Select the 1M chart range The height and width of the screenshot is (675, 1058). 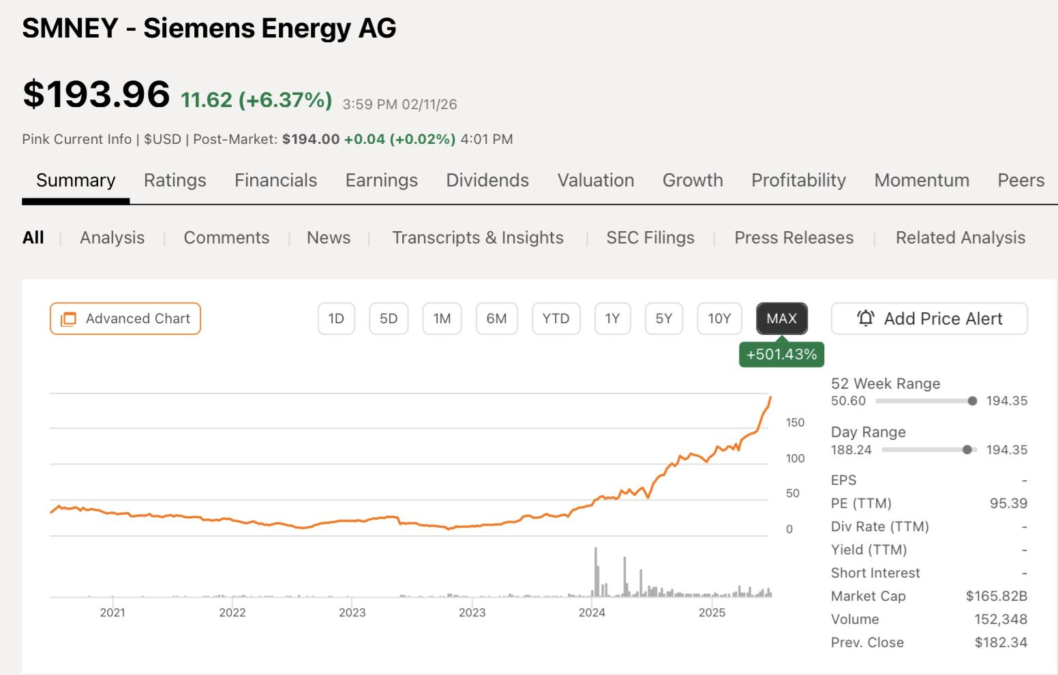[x=442, y=319]
